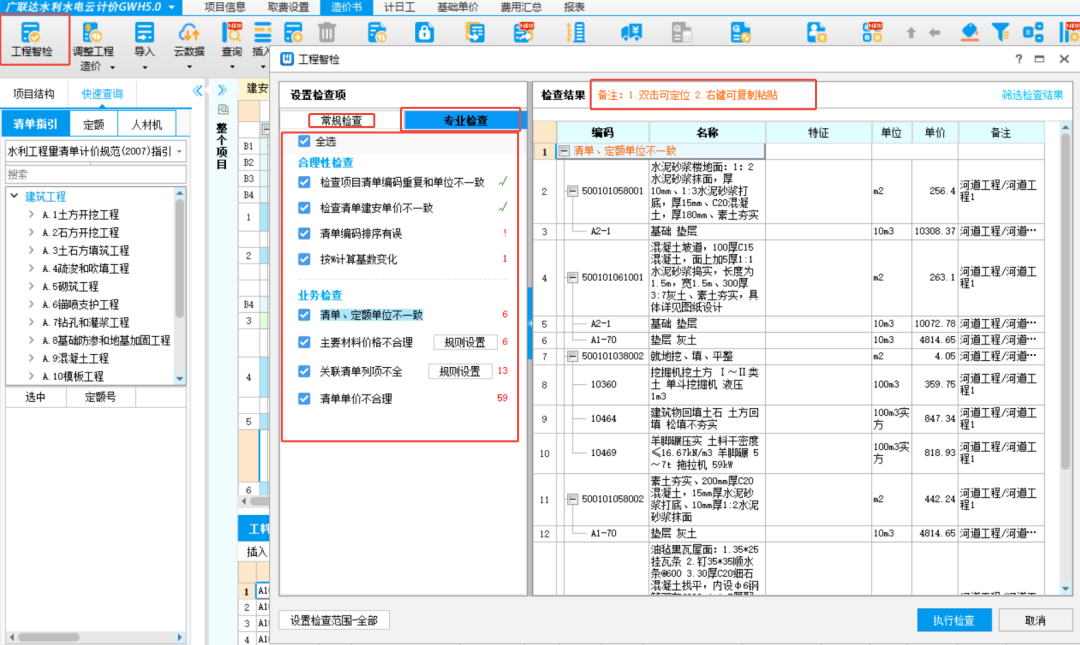The height and width of the screenshot is (645, 1080).
Task: Click the delivery truck icon in toolbar
Action: click(x=631, y=33)
